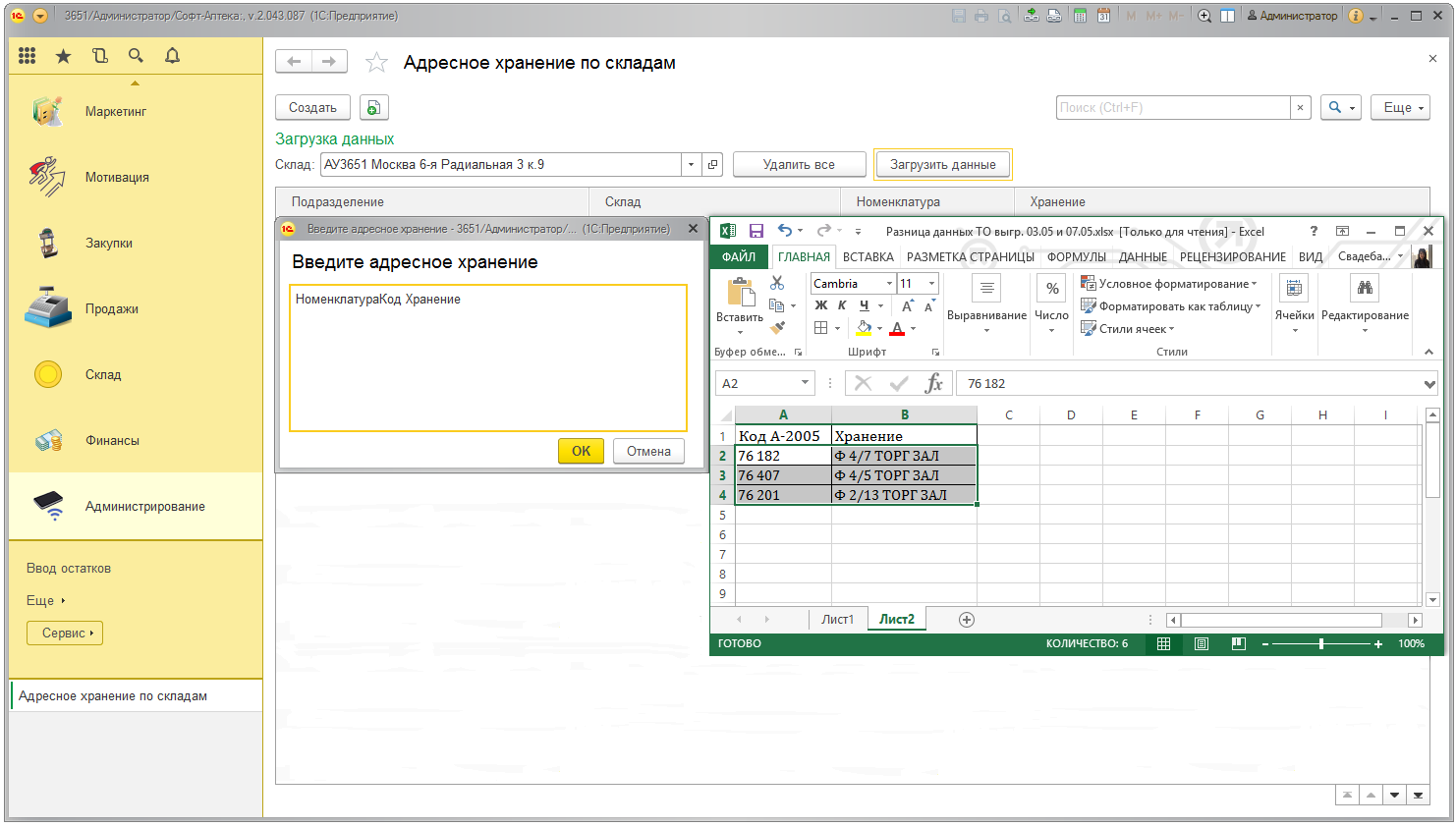Open the history icon in 1C panel

[100, 56]
